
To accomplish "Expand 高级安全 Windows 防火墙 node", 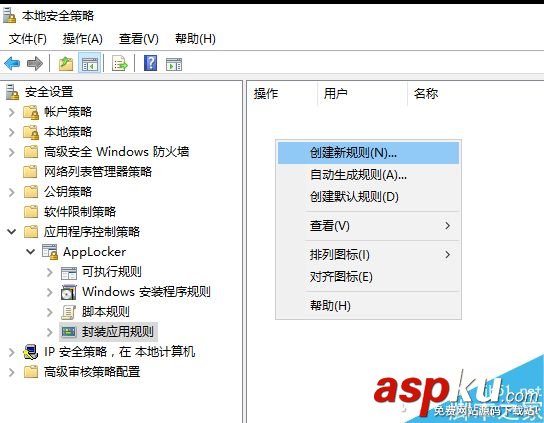I will click(11, 152).
